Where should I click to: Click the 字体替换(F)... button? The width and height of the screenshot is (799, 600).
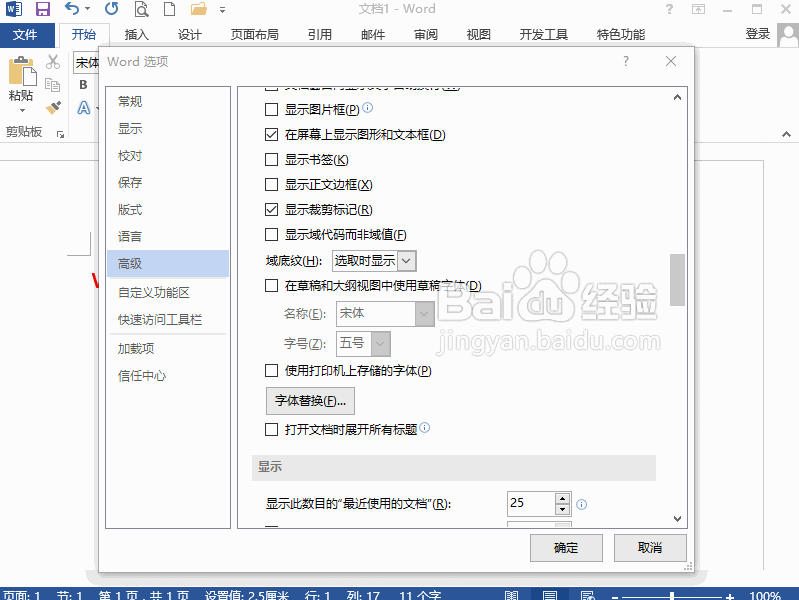[x=310, y=401]
